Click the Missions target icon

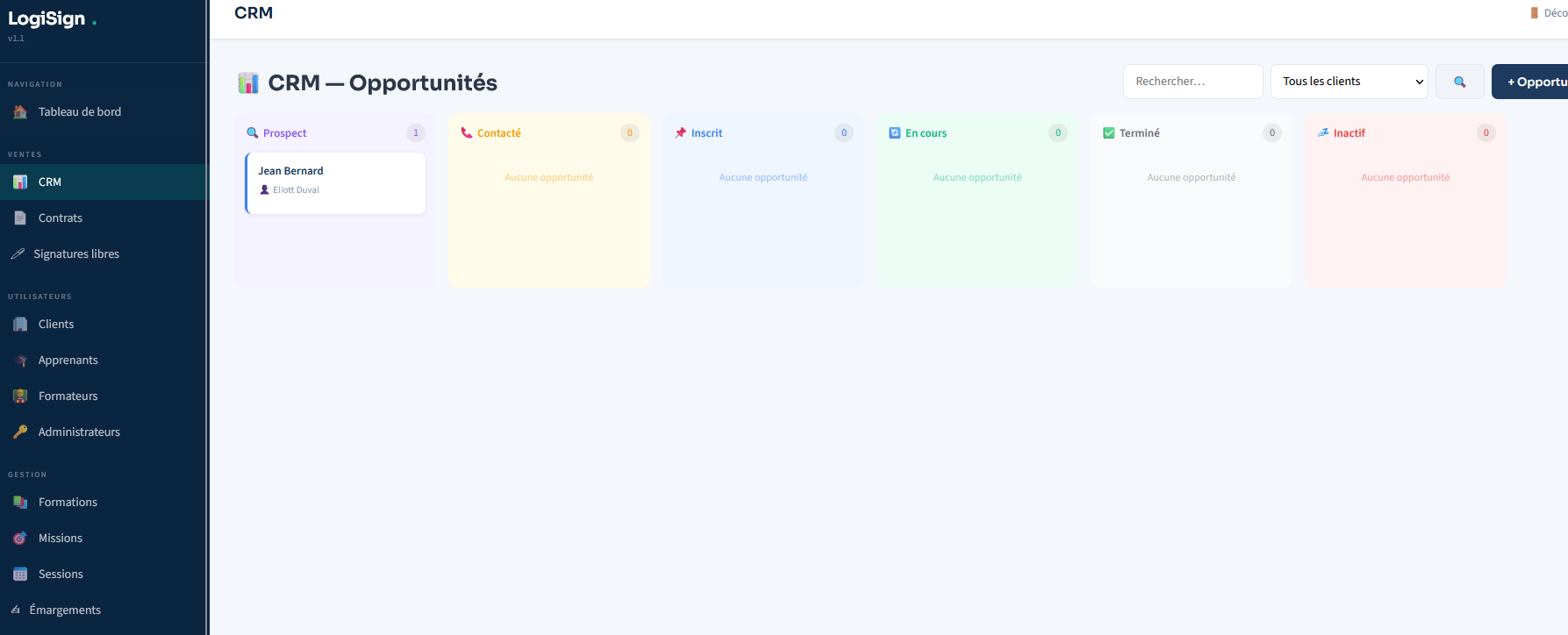(x=20, y=539)
